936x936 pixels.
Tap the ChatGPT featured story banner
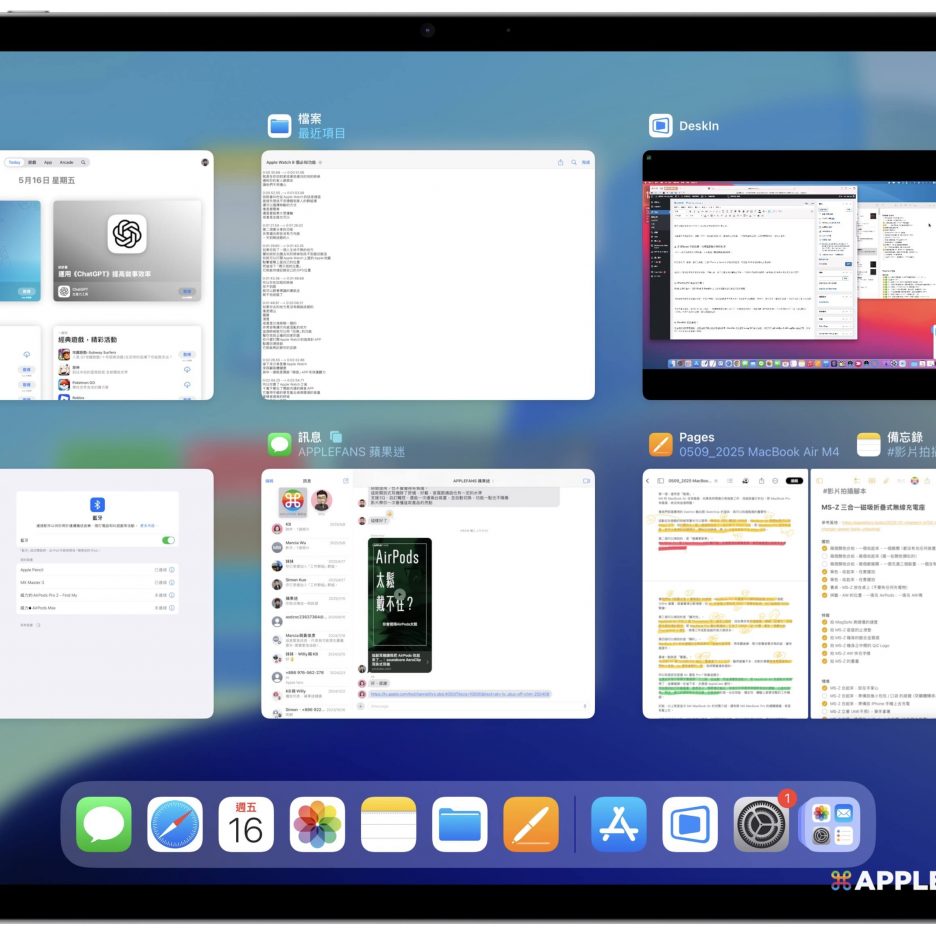click(127, 250)
